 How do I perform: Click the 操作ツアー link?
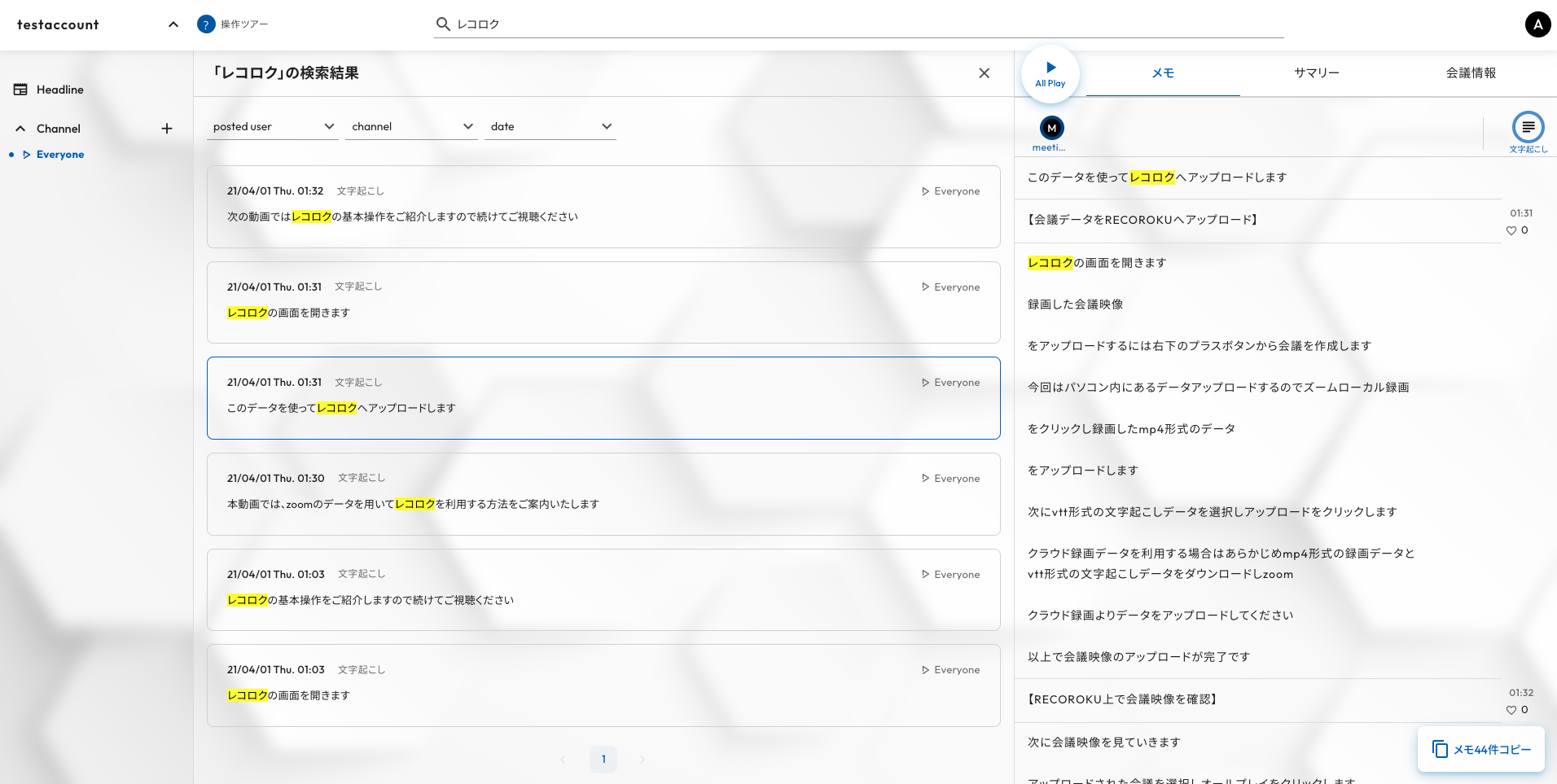(x=244, y=24)
